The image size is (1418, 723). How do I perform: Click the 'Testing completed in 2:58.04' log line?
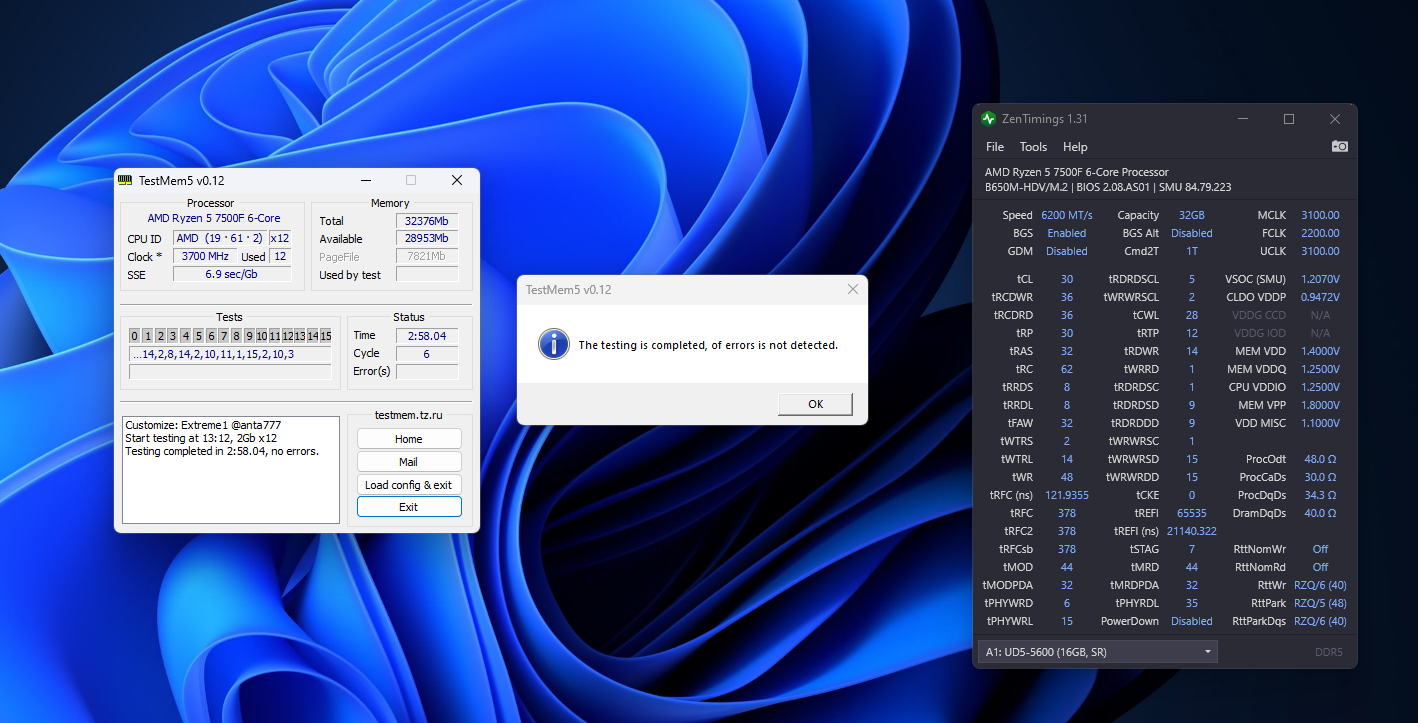pyautogui.click(x=222, y=451)
